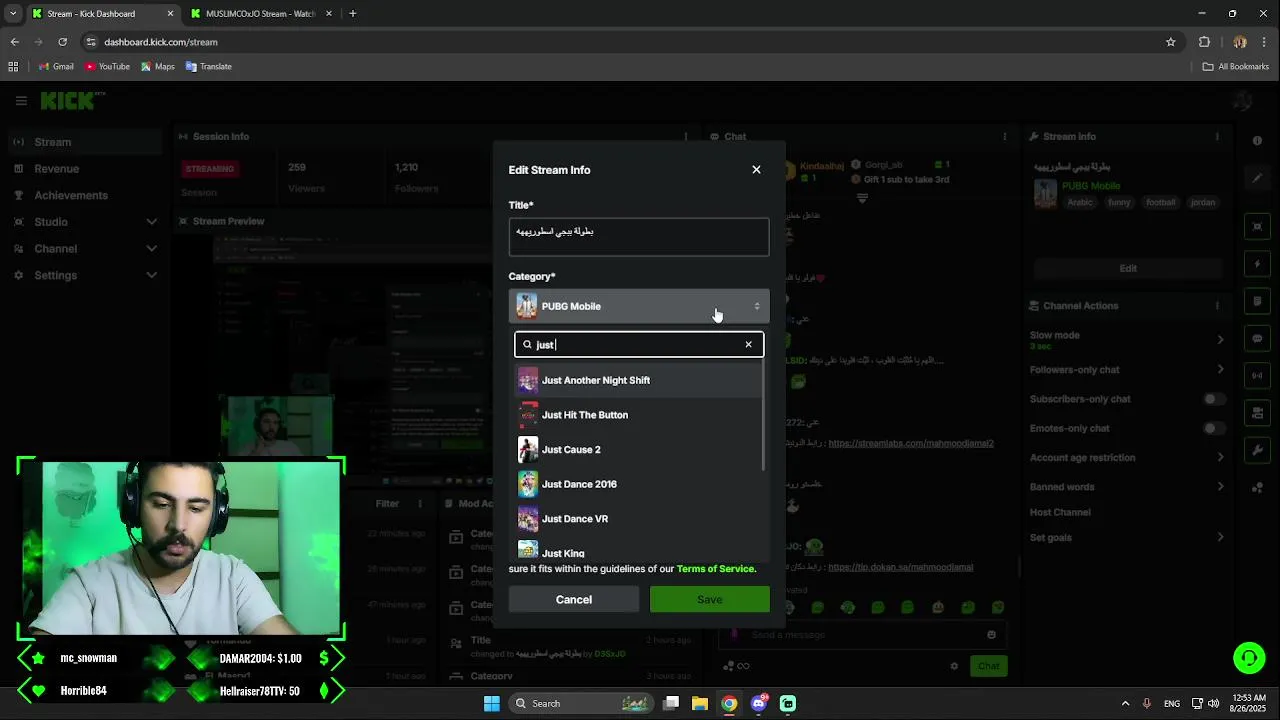This screenshot has height=720, width=1280.
Task: Open chat settings gear icon
Action: coord(954,666)
